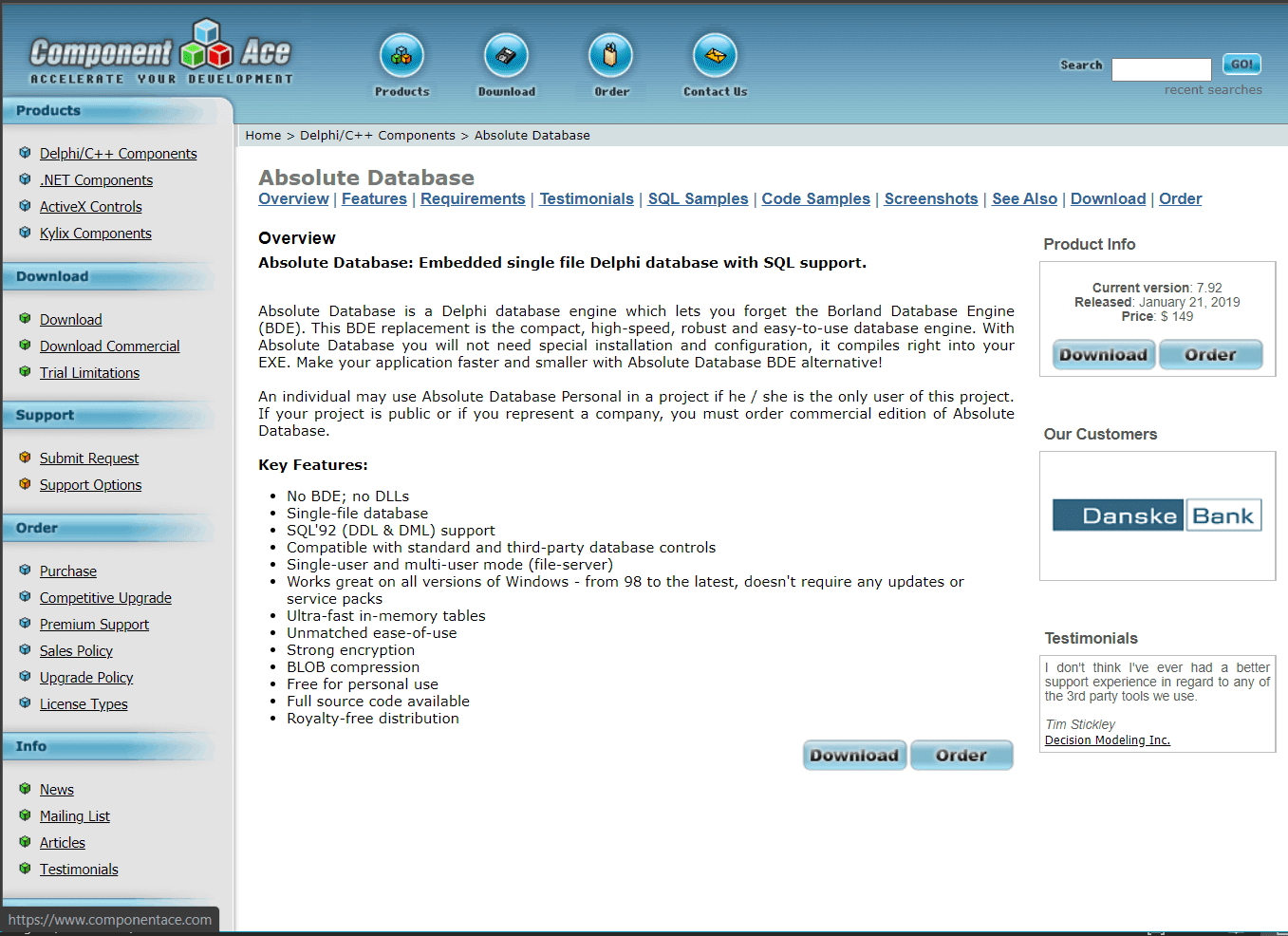The width and height of the screenshot is (1288, 936).
Task: Open the Submit Request support link
Action: (89, 459)
